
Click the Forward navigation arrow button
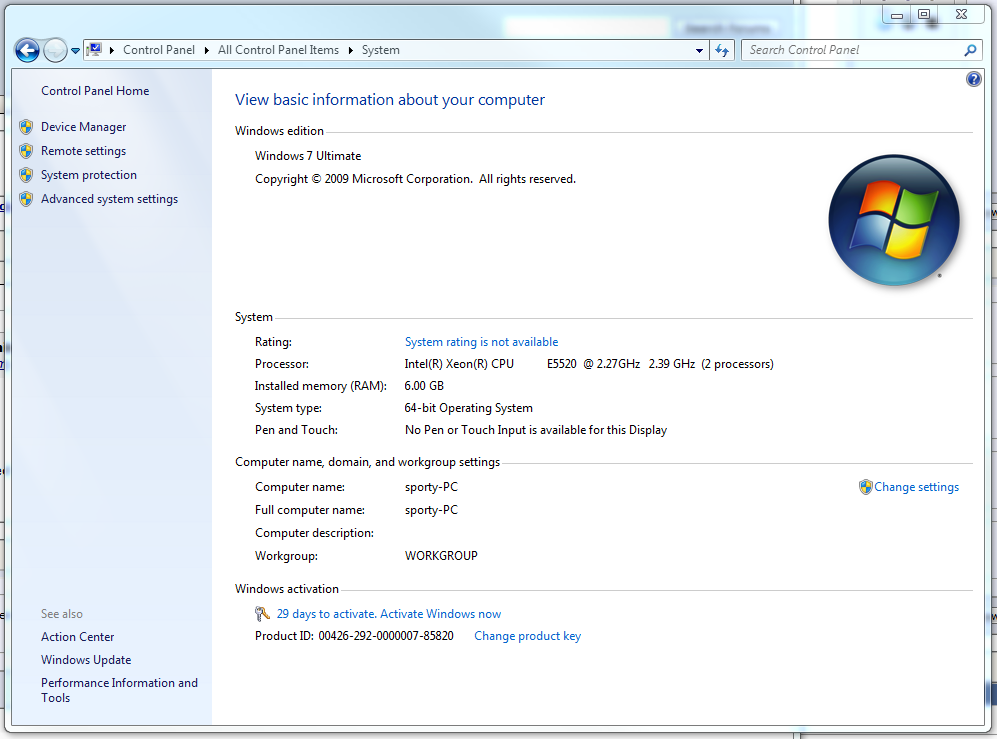pyautogui.click(x=55, y=50)
